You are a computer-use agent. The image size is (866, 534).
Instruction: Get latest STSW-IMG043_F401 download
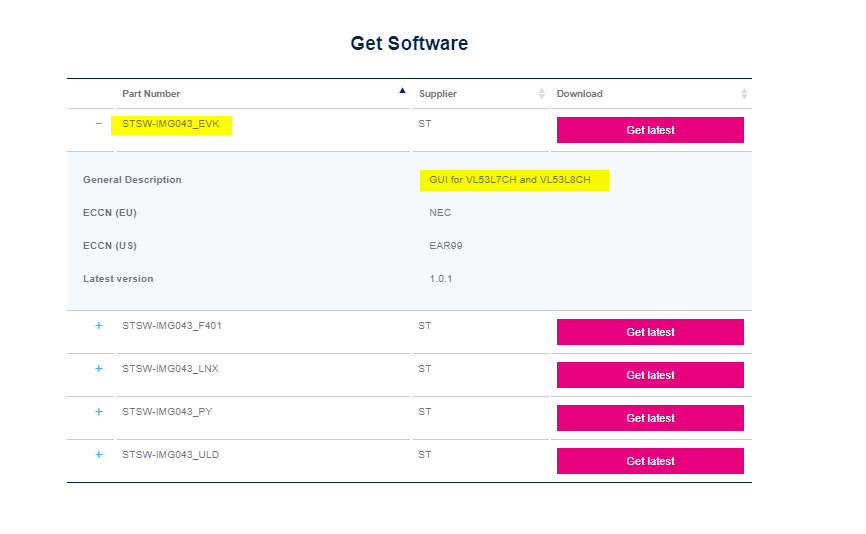click(x=650, y=332)
